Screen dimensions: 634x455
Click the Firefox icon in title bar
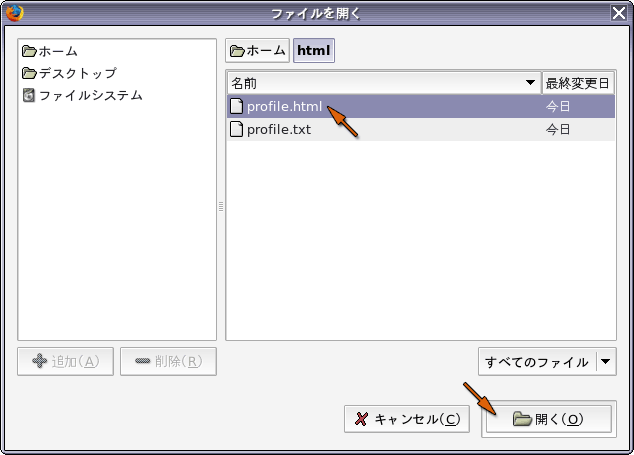[15, 13]
